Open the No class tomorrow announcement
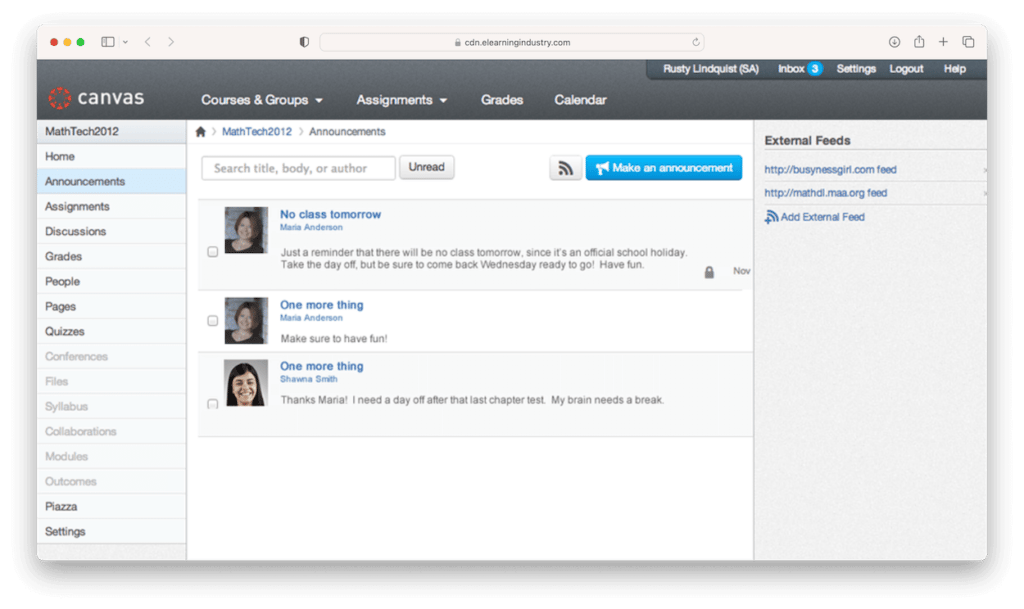This screenshot has height=609, width=1024. click(330, 214)
